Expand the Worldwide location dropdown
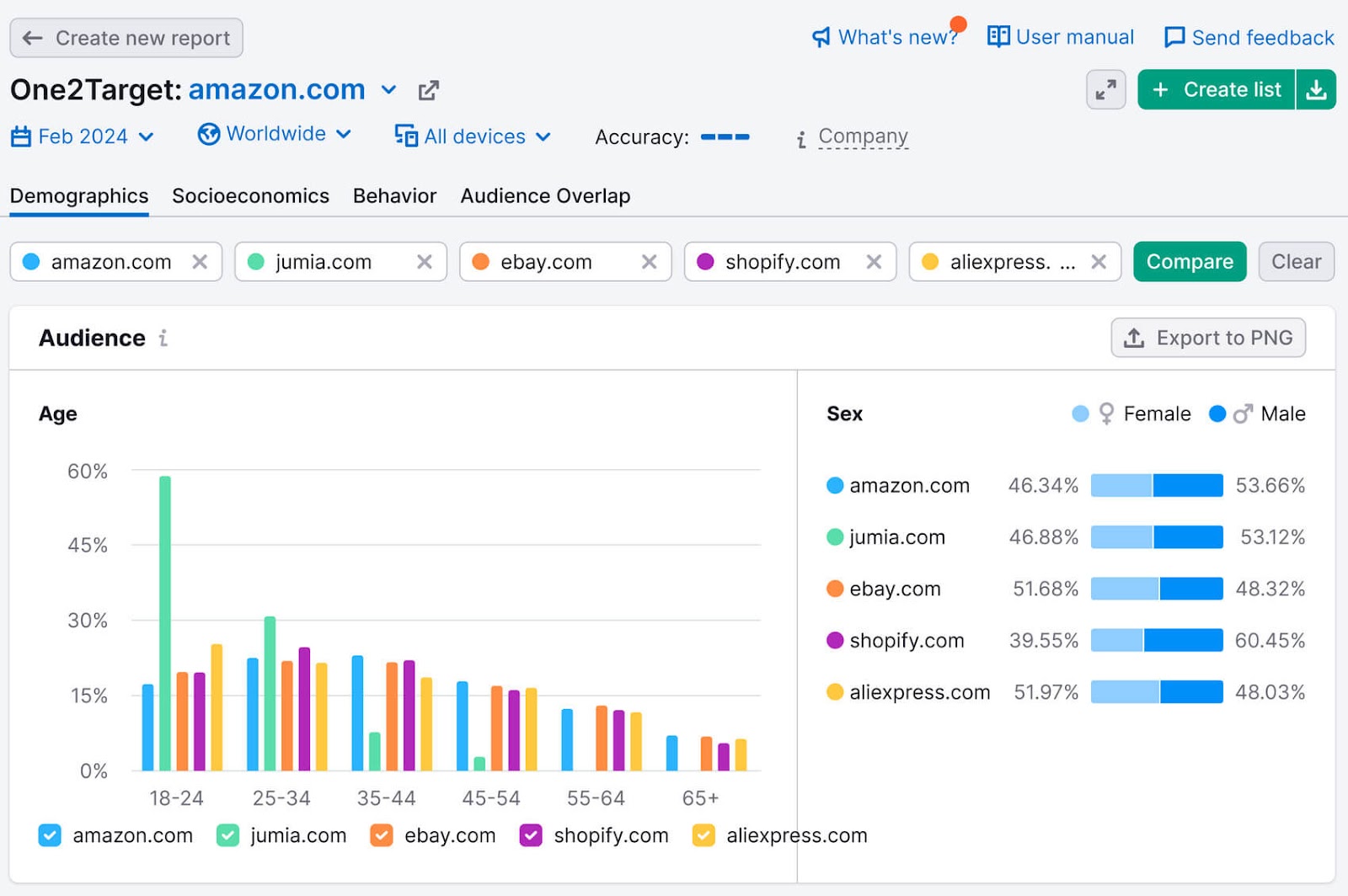Image resolution: width=1348 pixels, height=896 pixels. [274, 134]
